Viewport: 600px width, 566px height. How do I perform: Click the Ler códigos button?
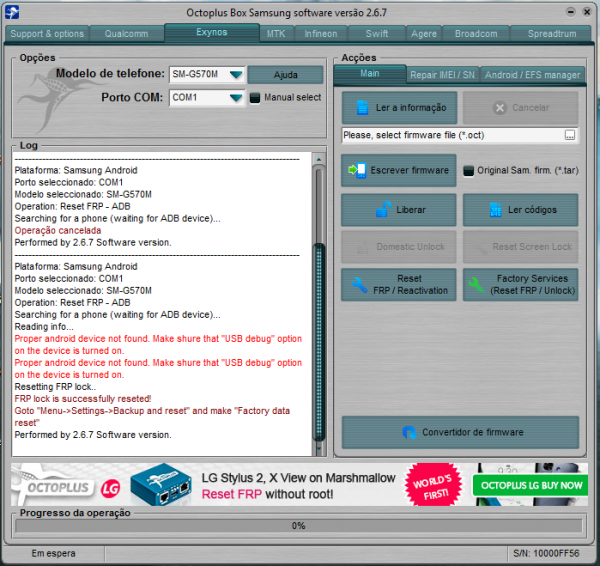click(x=520, y=210)
